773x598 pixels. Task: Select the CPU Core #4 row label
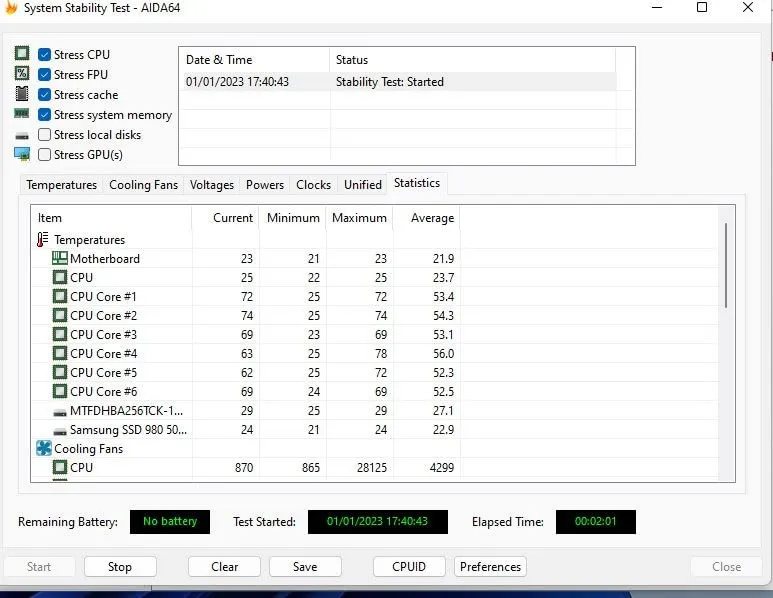[x=104, y=353]
